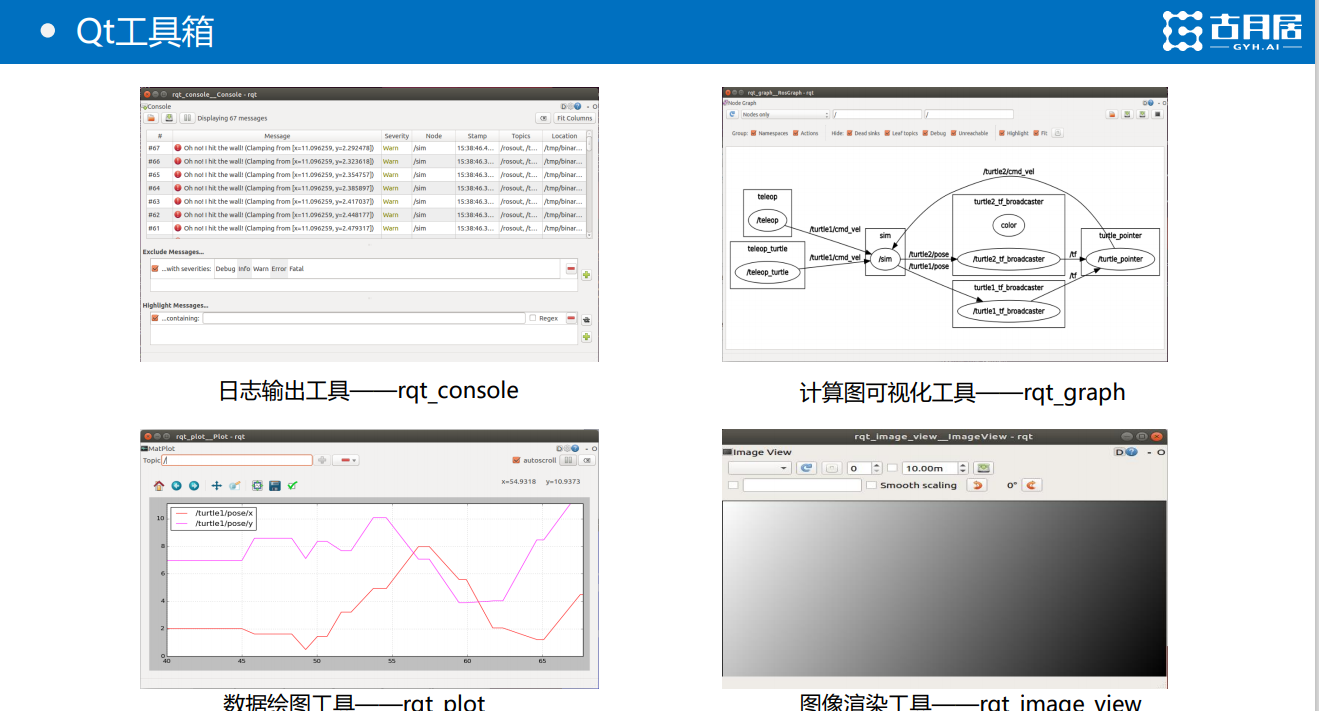Toggle Smooth scaling checkbox in Image View
Viewport: 1319px width, 711px height.
(x=871, y=485)
